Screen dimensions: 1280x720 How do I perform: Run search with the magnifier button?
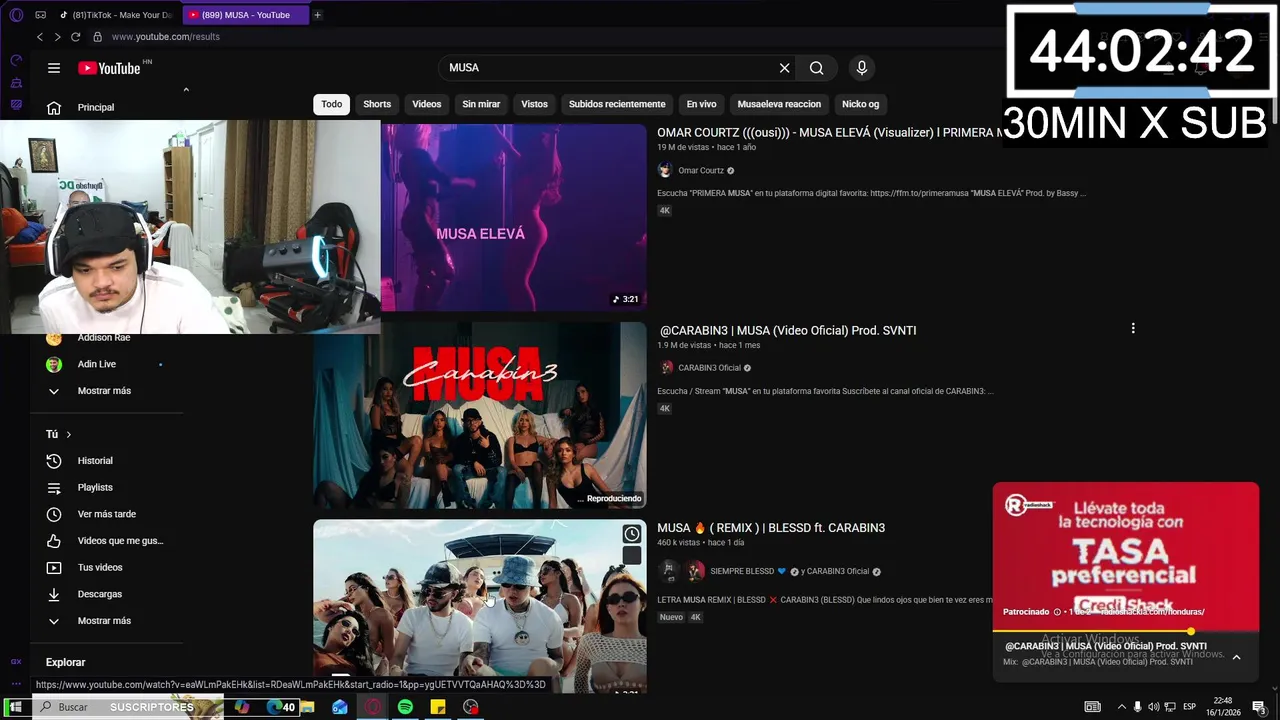(x=817, y=68)
